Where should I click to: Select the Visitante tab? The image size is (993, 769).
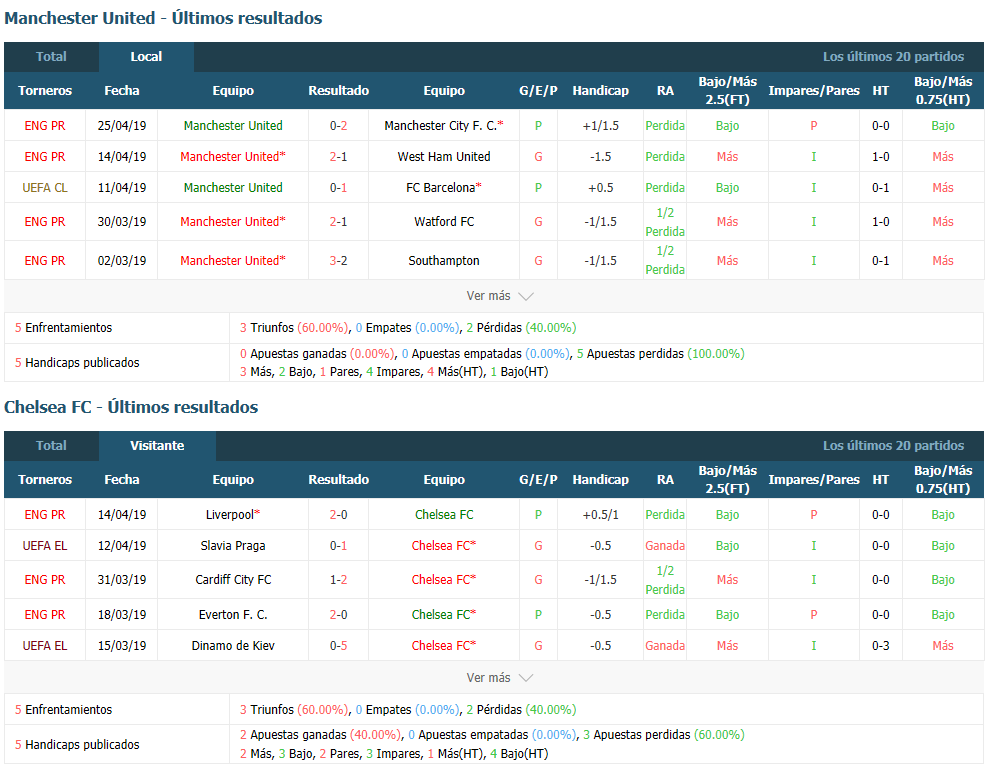pos(157,445)
